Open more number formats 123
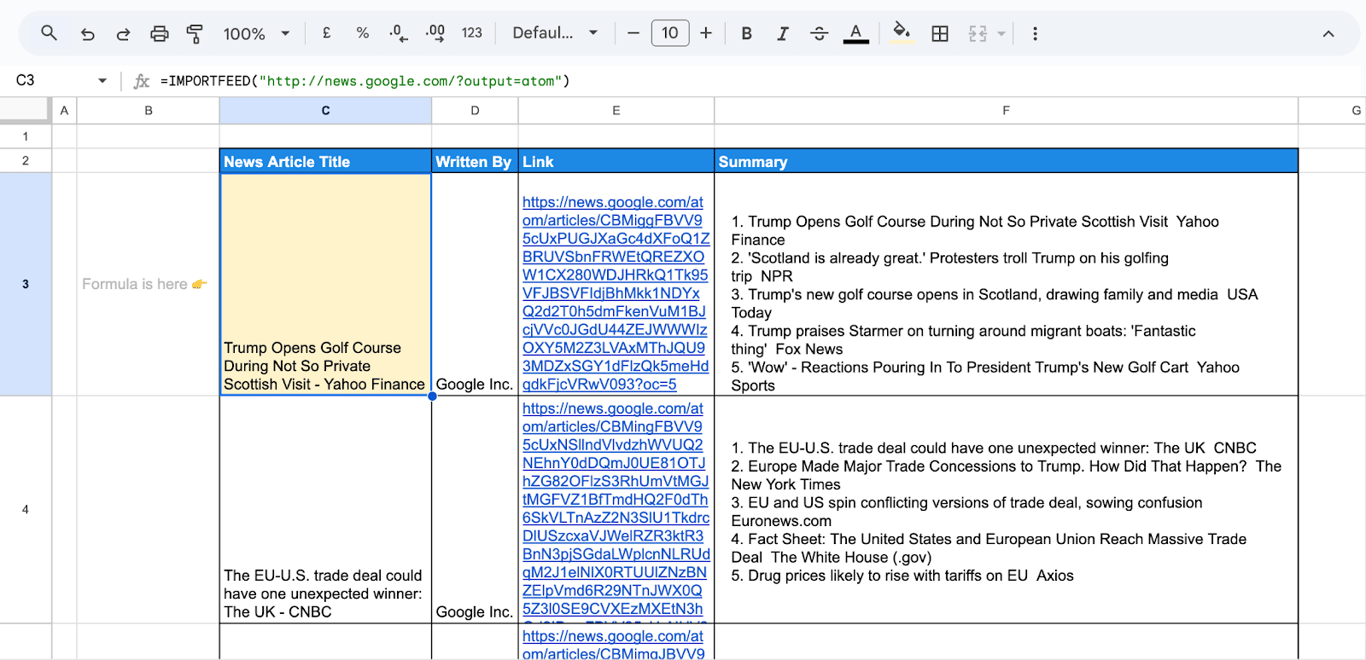Image resolution: width=1366 pixels, height=660 pixels. pyautogui.click(x=472, y=33)
